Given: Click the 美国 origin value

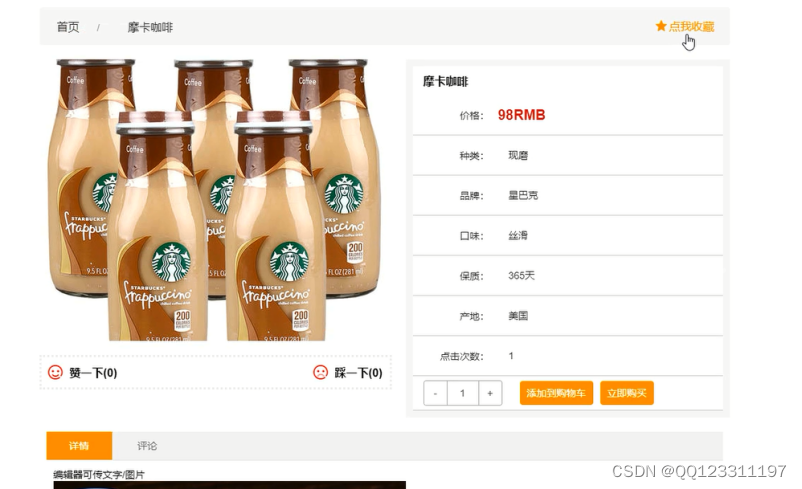Looking at the screenshot, I should tap(518, 316).
